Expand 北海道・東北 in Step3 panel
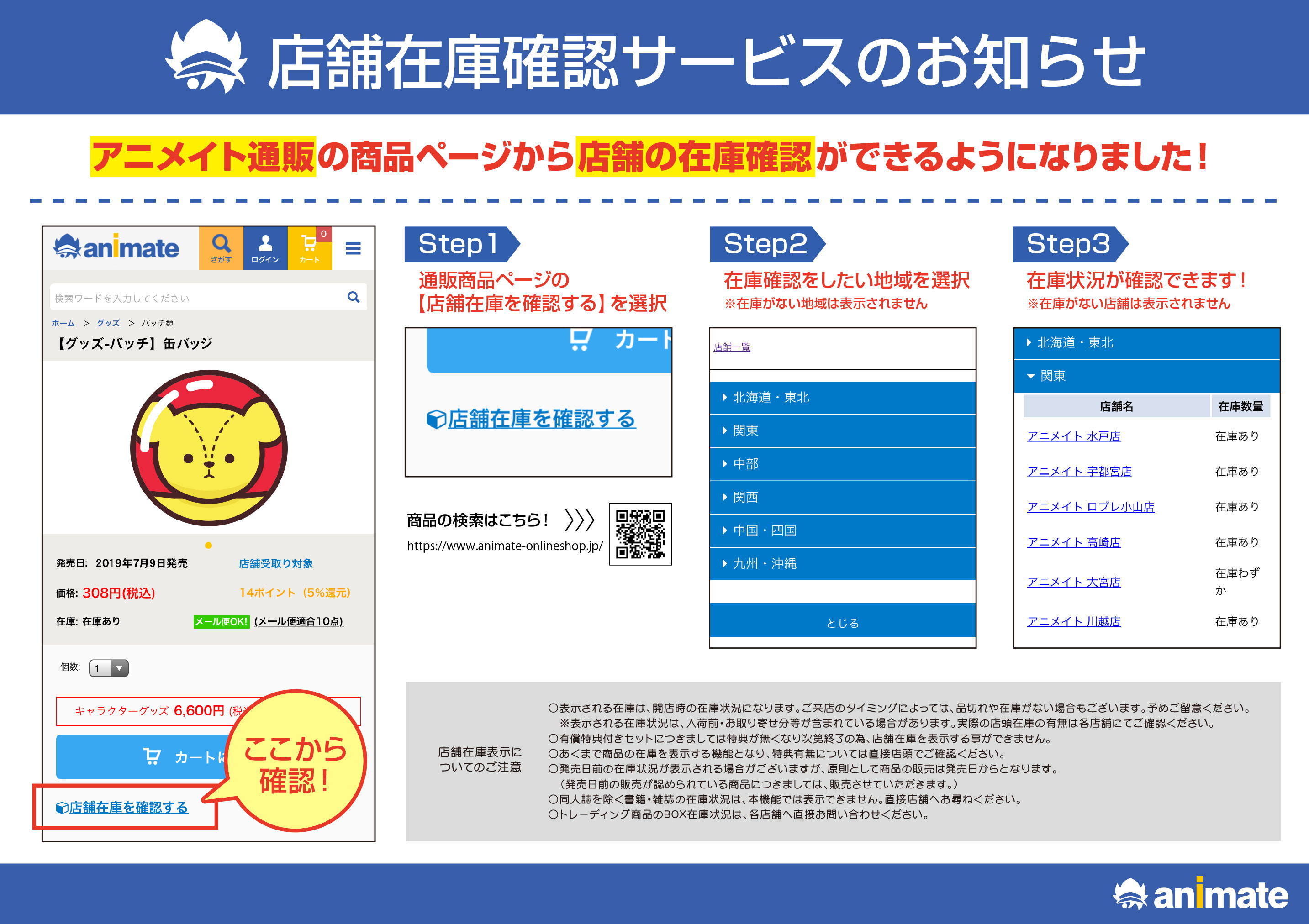 tap(1146, 342)
